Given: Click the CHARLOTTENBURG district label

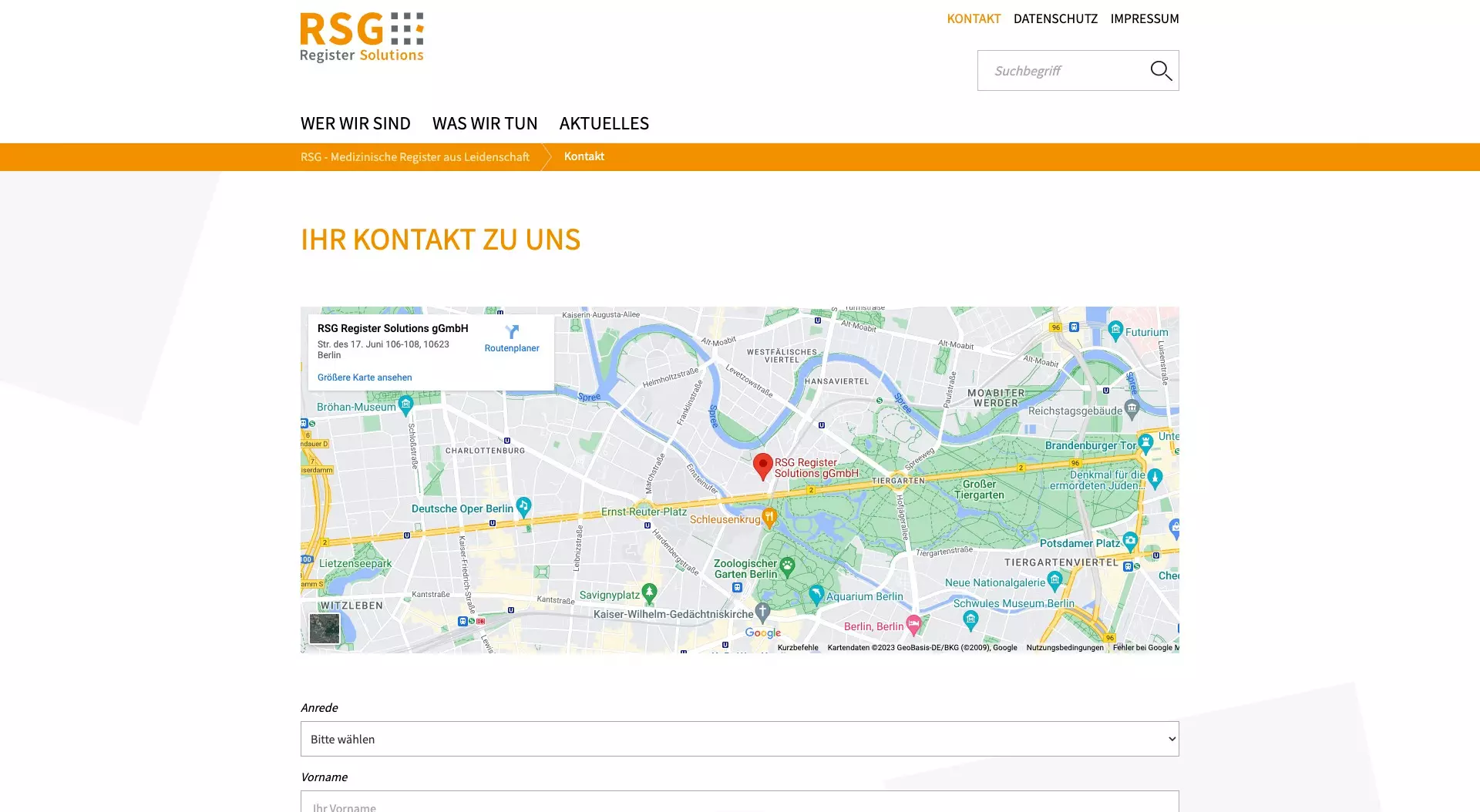Looking at the screenshot, I should (x=485, y=451).
